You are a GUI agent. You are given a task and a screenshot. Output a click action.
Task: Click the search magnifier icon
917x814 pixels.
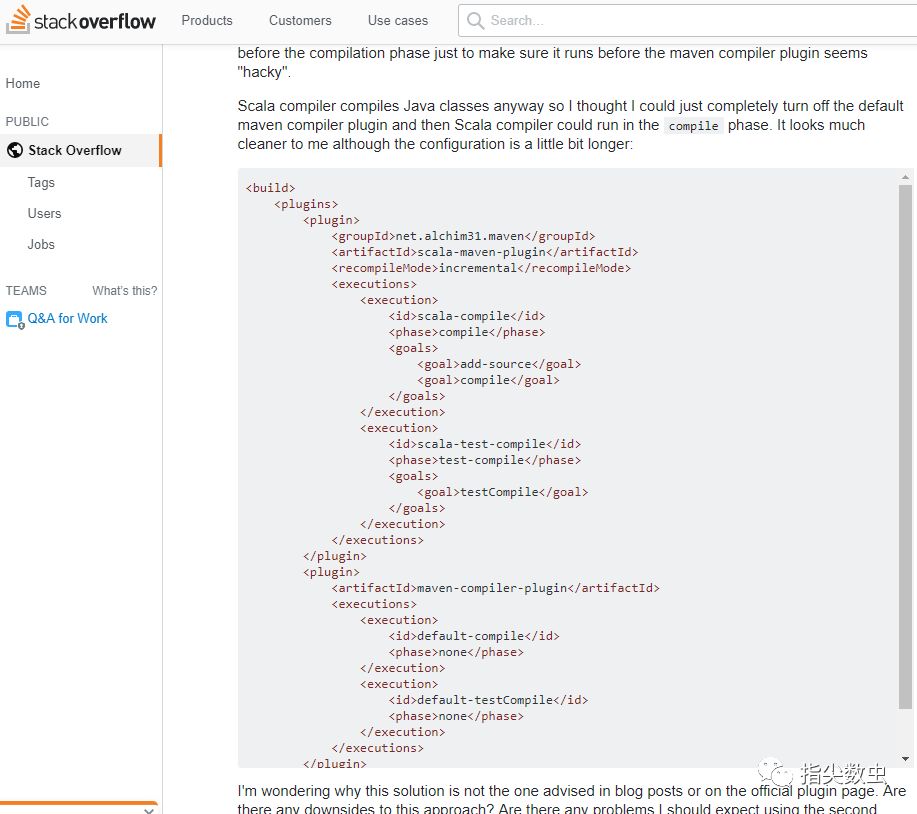coord(475,20)
